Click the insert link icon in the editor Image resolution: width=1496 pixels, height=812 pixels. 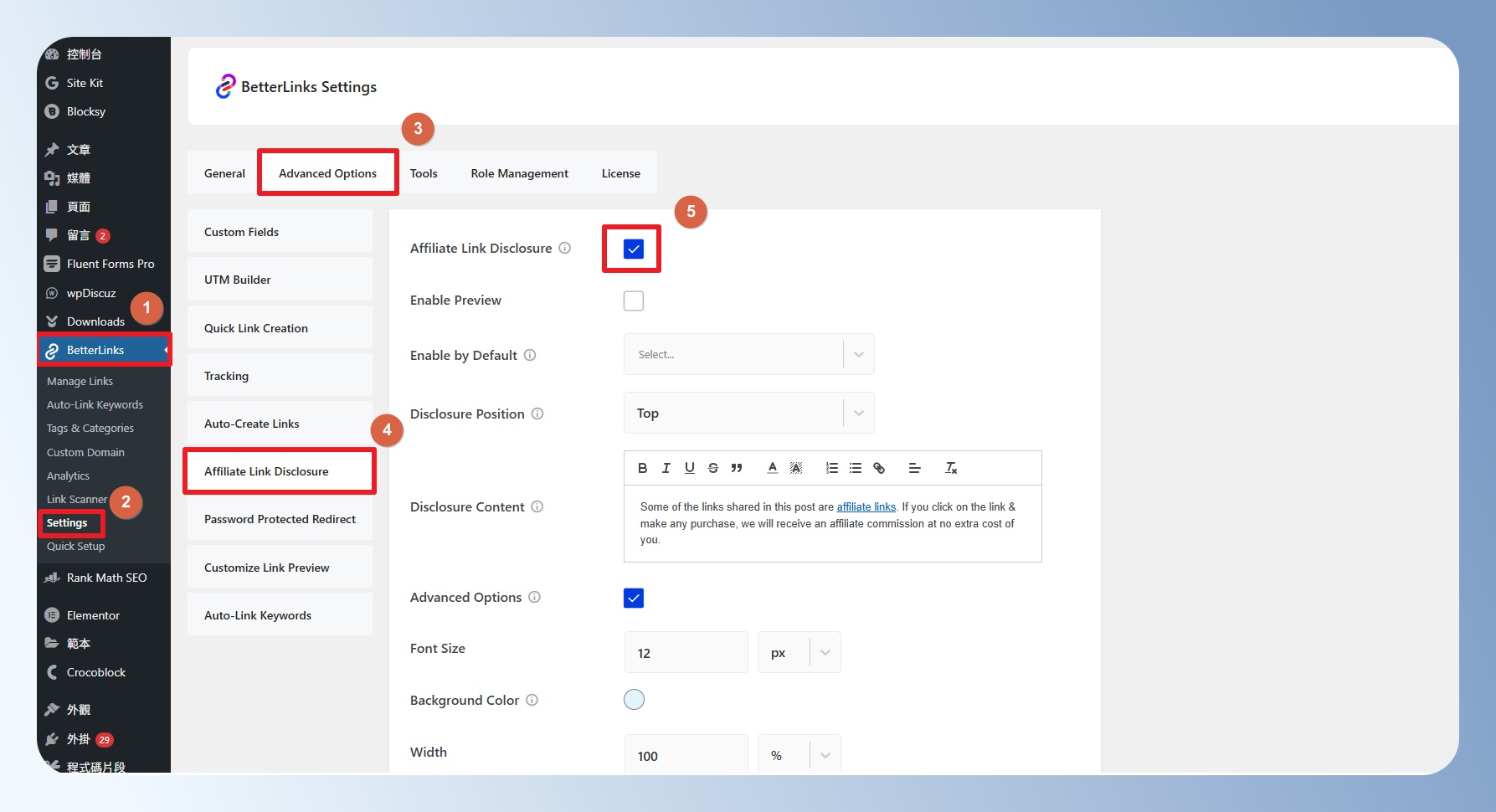(x=879, y=468)
